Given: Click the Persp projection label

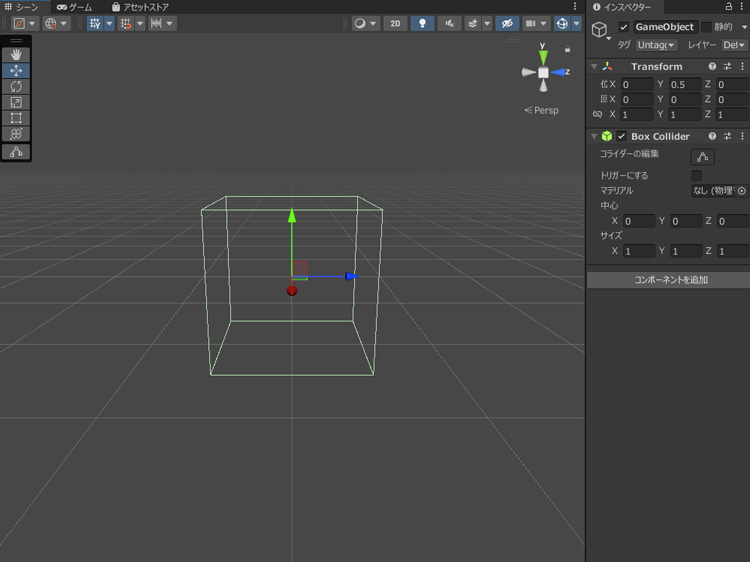Looking at the screenshot, I should coord(545,111).
